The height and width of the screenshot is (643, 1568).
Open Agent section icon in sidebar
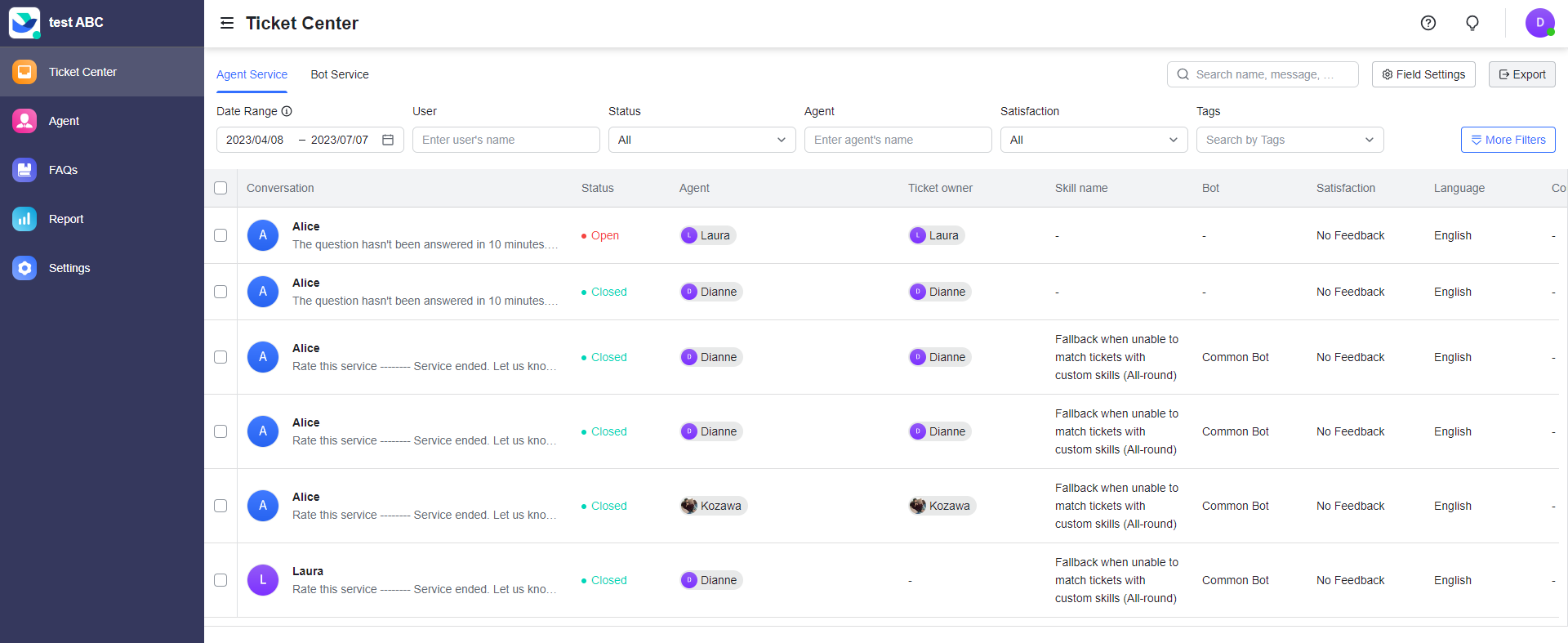[24, 121]
